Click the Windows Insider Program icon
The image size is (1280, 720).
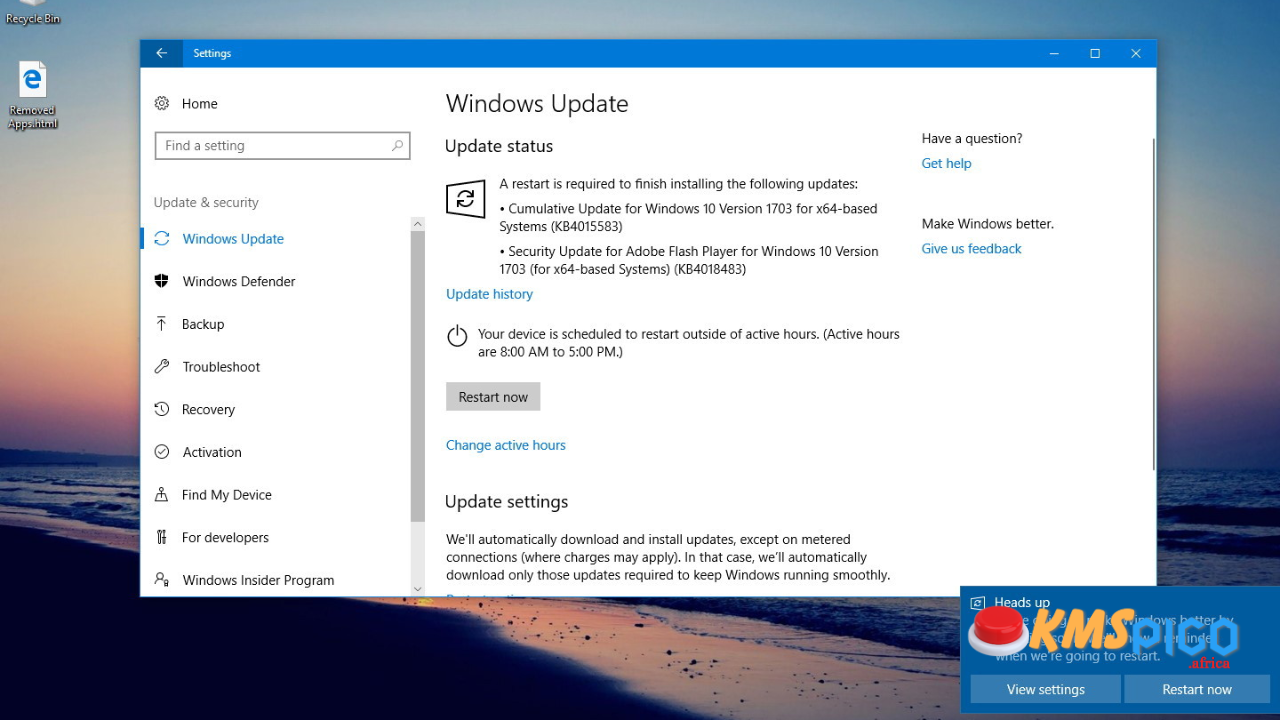click(x=162, y=580)
